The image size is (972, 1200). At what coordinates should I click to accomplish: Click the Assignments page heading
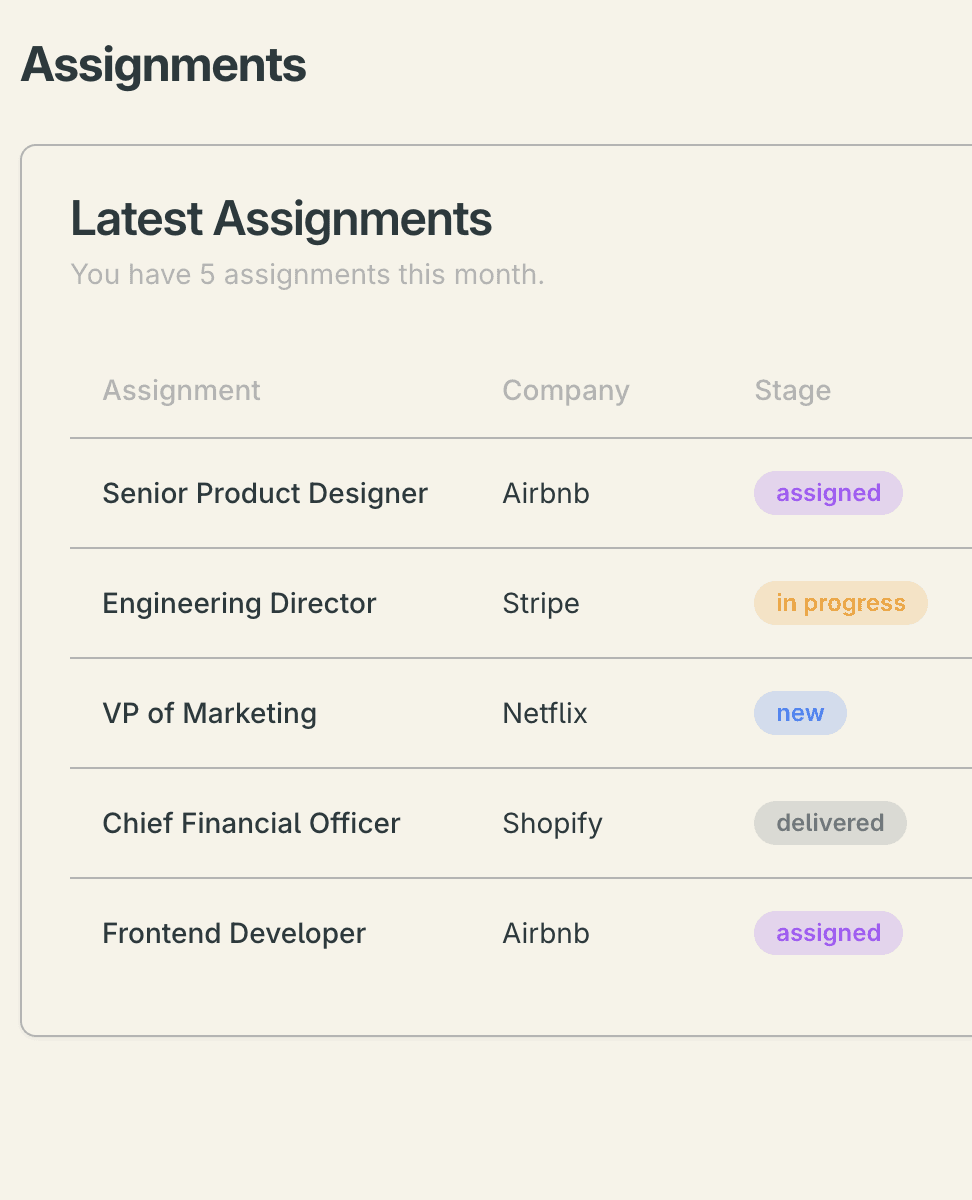coord(163,65)
